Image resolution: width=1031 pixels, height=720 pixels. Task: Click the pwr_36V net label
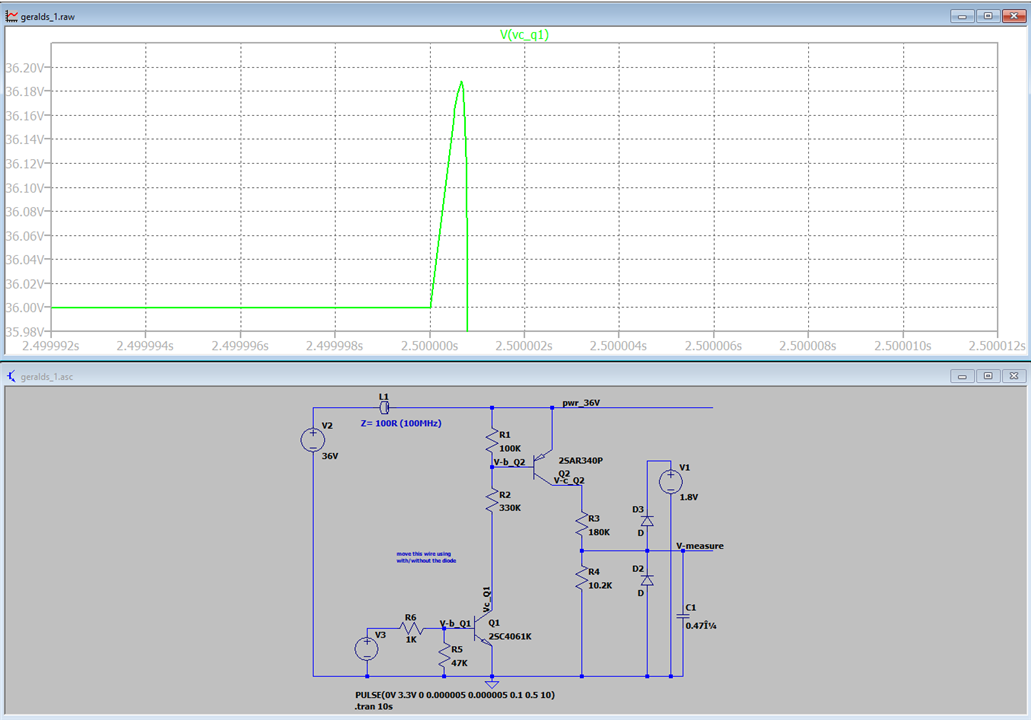click(x=581, y=401)
